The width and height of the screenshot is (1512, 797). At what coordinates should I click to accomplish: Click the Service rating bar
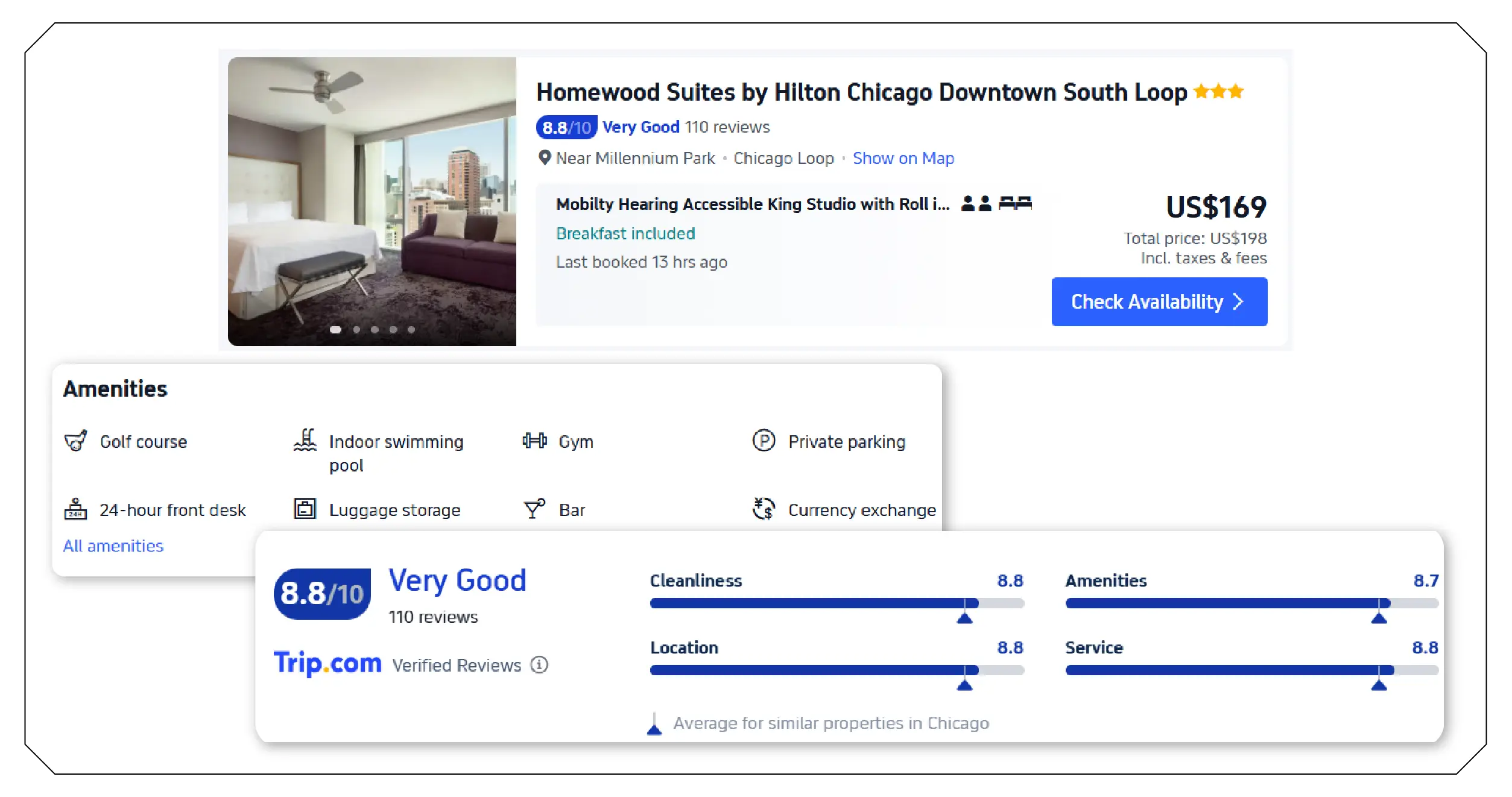pyautogui.click(x=1251, y=670)
